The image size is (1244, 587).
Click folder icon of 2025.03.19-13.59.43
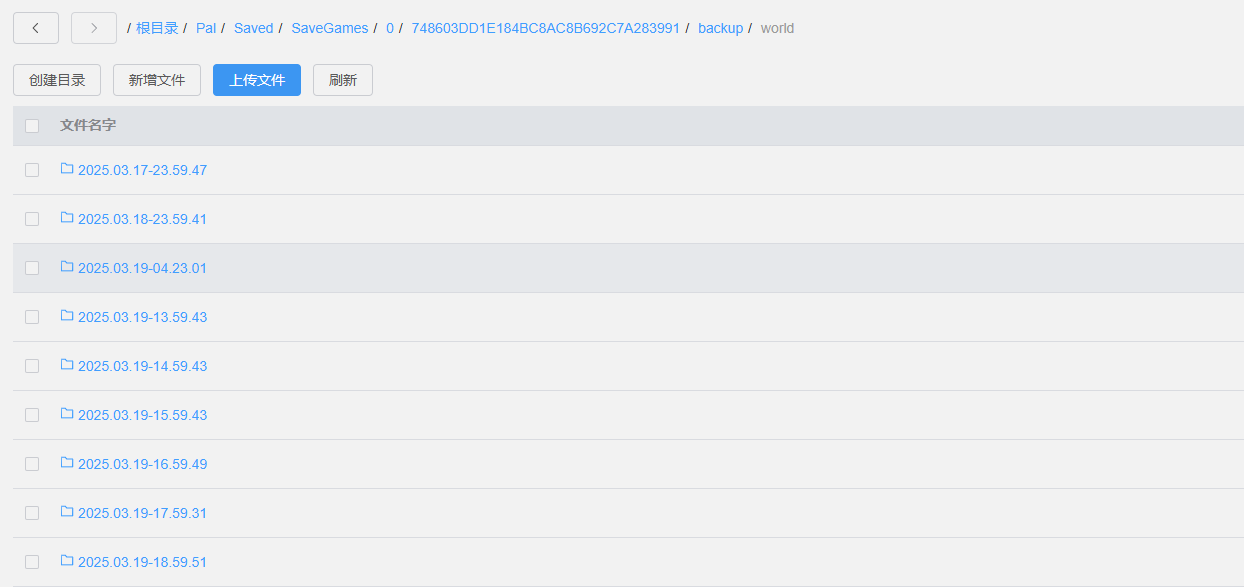(x=67, y=316)
